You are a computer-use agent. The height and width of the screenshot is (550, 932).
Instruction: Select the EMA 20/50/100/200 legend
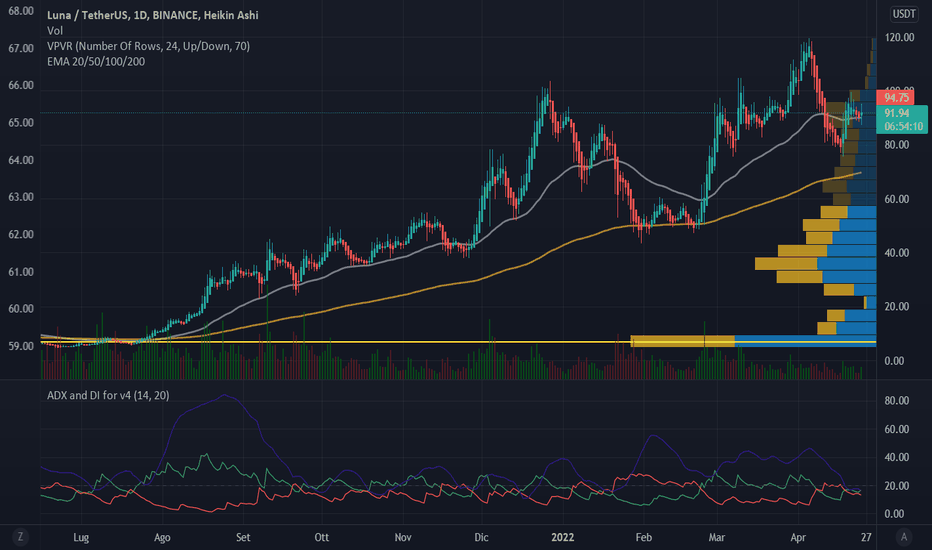click(96, 61)
